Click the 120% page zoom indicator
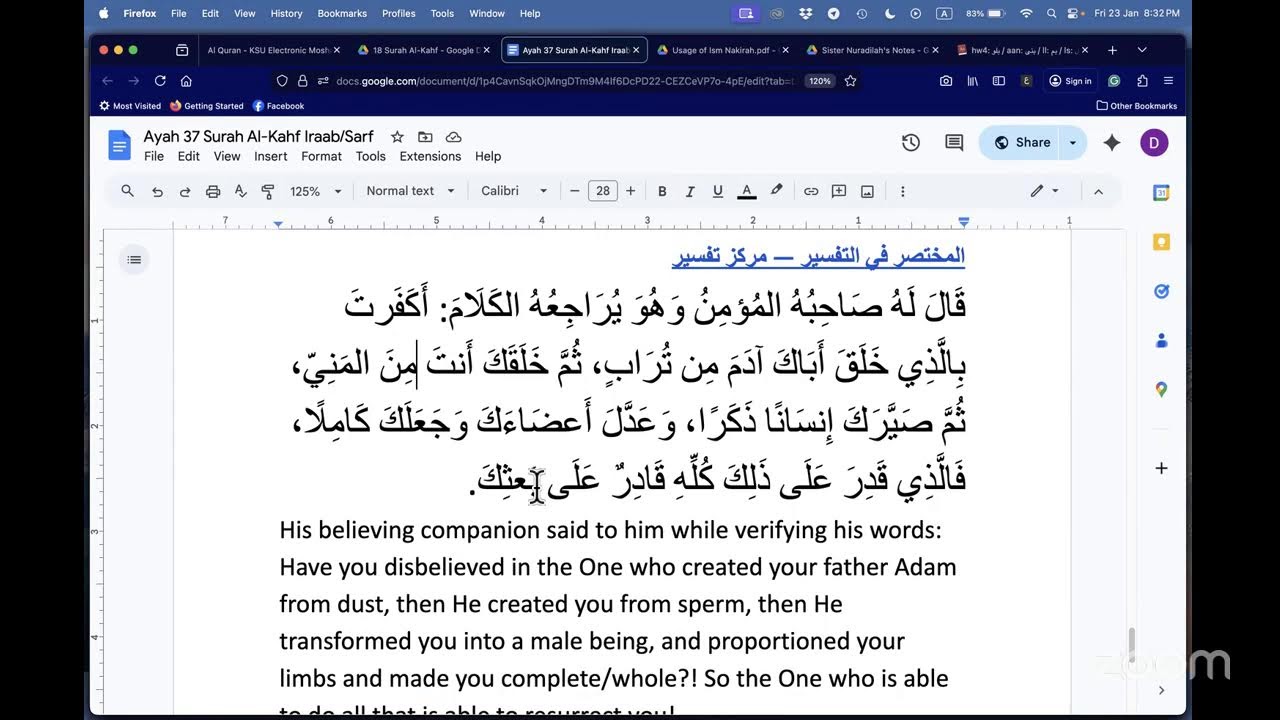 point(820,81)
